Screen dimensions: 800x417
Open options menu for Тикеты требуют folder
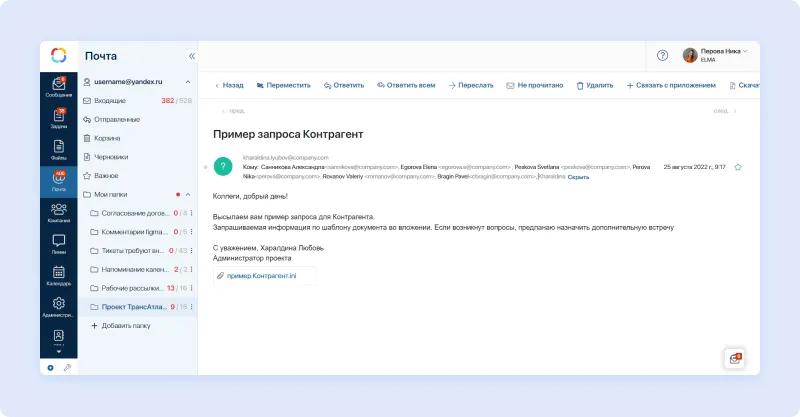coord(191,251)
